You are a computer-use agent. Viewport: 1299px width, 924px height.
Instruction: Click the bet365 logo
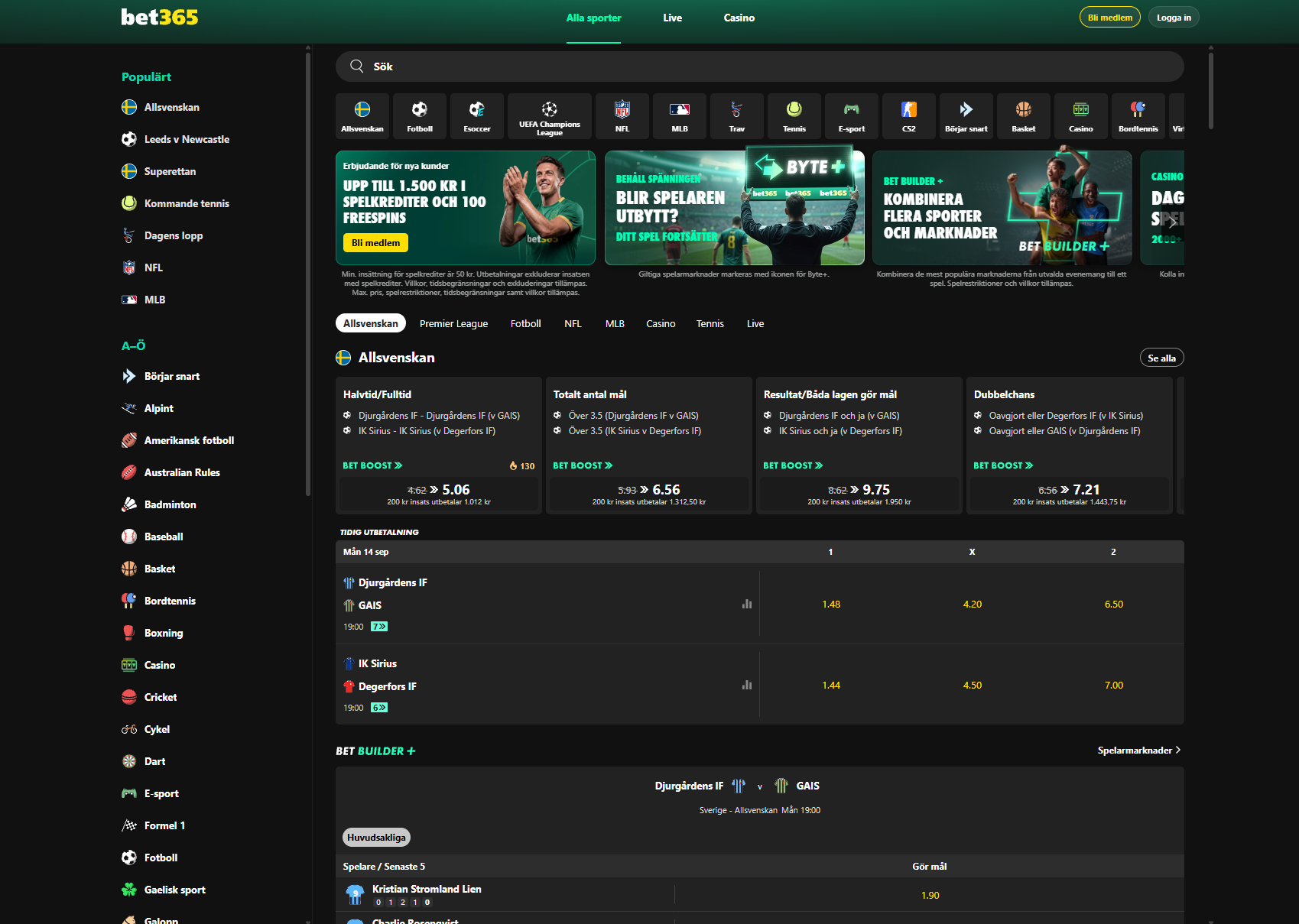point(160,17)
